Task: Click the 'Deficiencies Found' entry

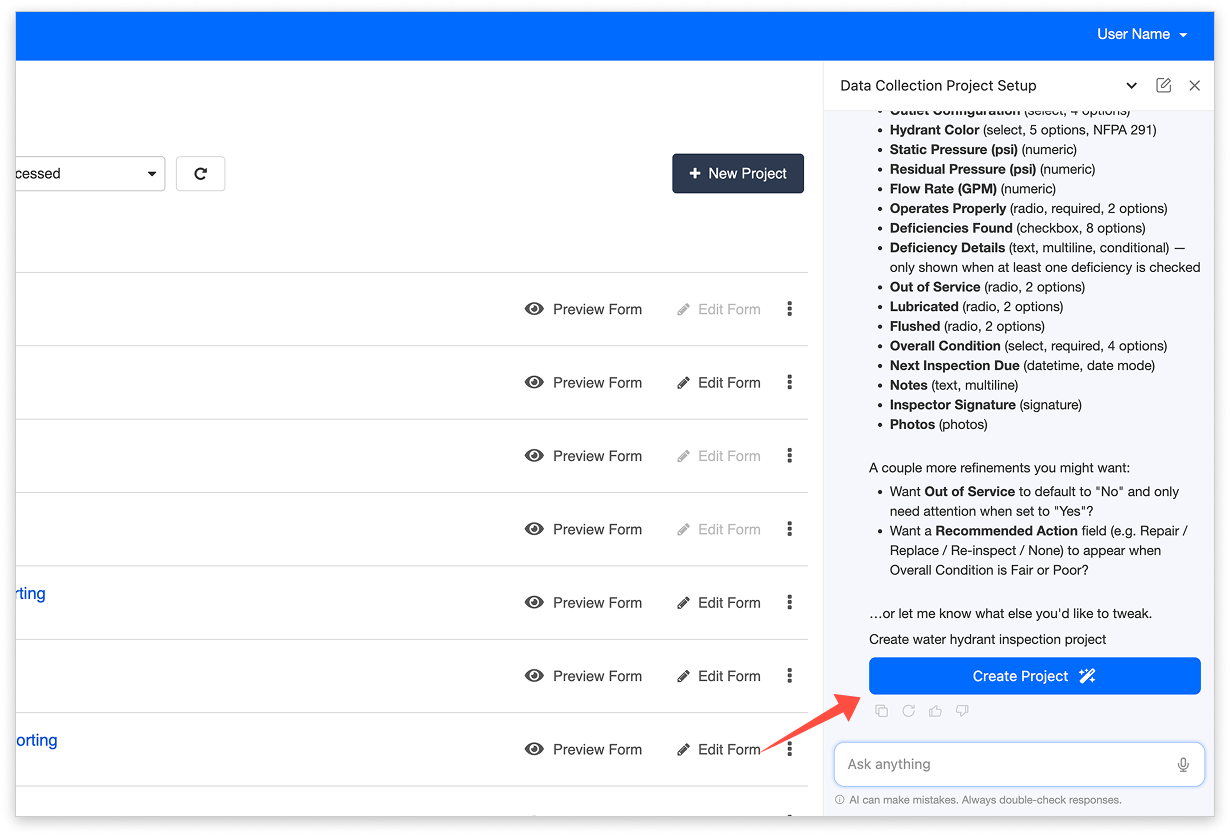Action: (1017, 228)
